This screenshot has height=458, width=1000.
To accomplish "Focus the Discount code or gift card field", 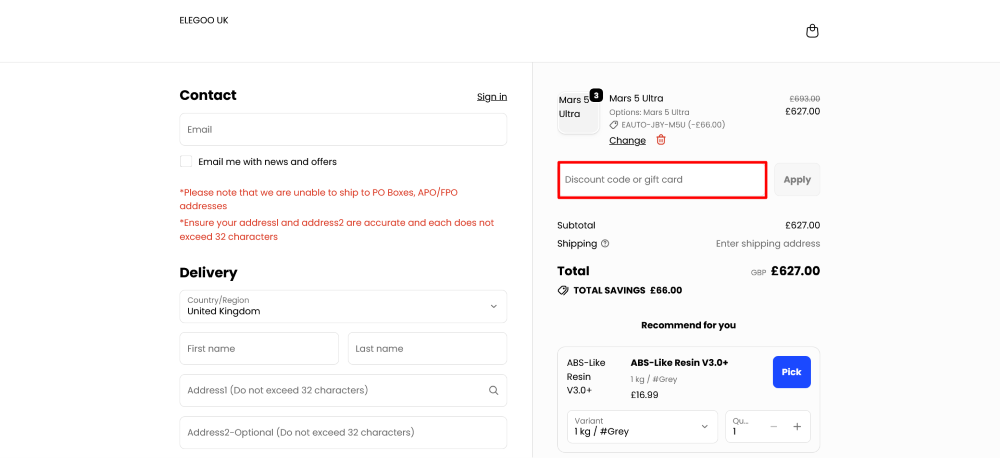I will point(662,180).
